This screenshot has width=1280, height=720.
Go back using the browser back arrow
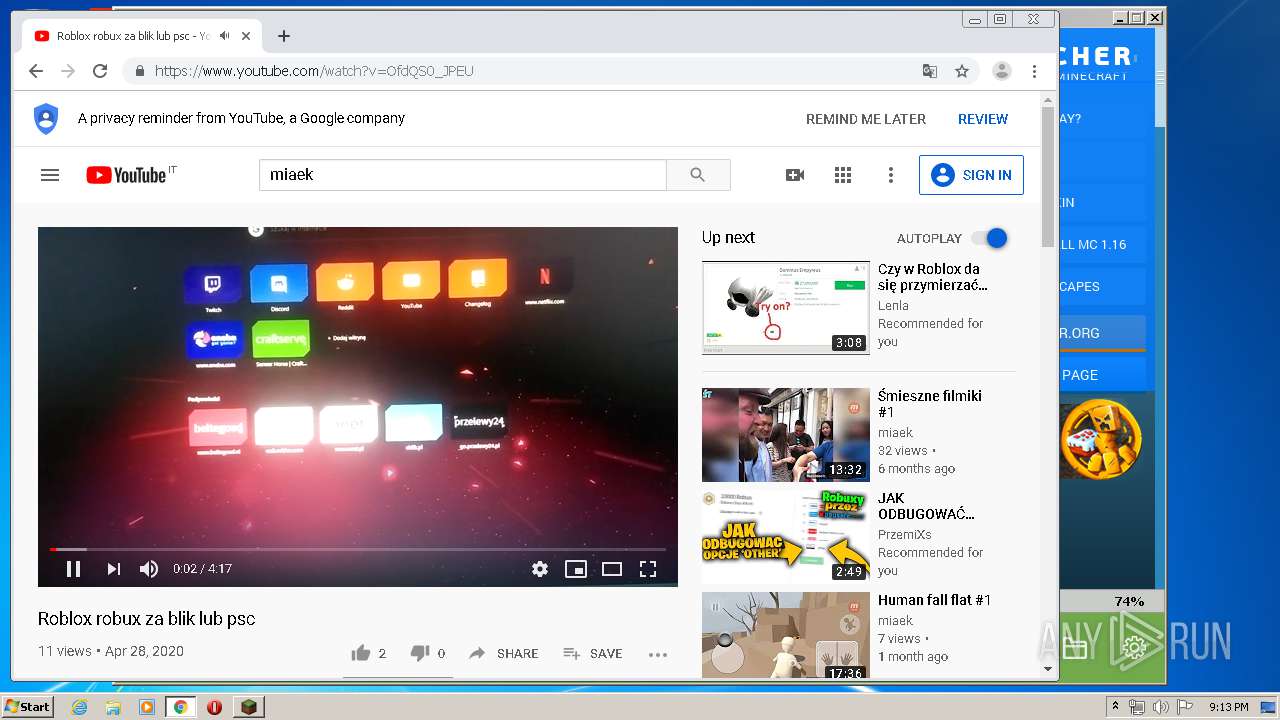click(36, 71)
